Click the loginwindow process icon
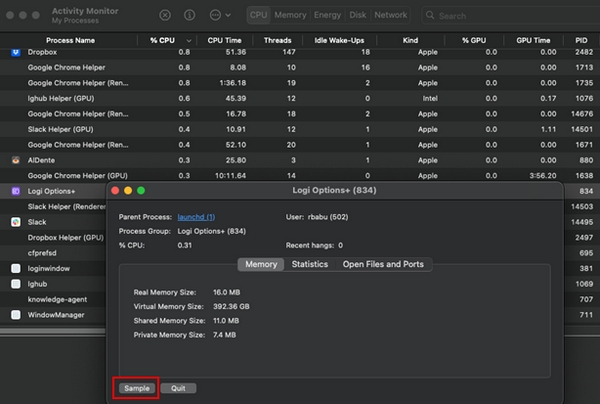 (x=16, y=269)
